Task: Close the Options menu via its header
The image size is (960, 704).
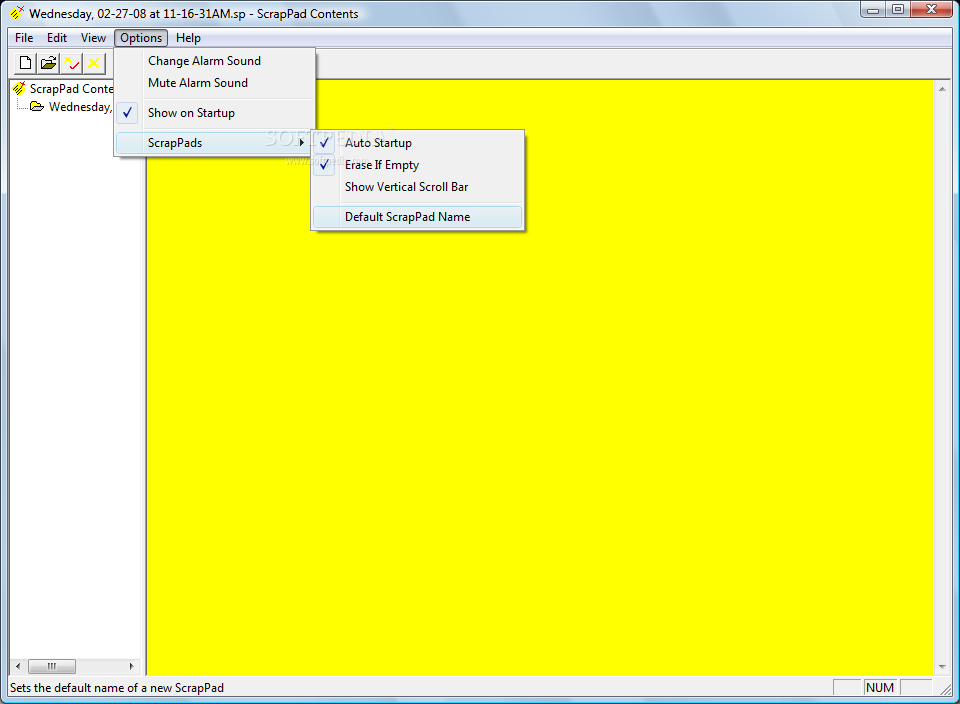Action: tap(141, 38)
